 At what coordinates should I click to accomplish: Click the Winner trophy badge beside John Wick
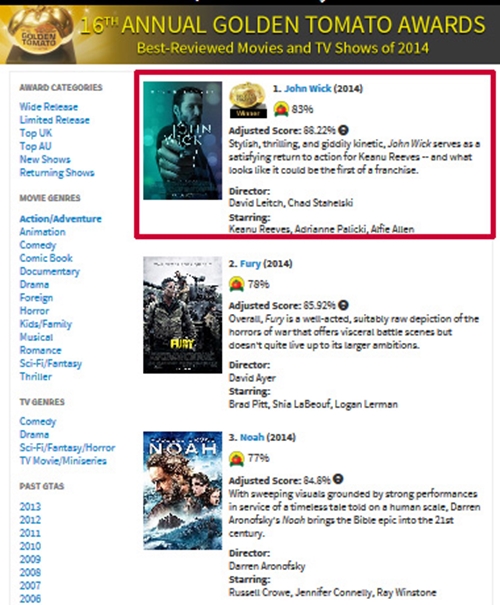click(x=248, y=100)
